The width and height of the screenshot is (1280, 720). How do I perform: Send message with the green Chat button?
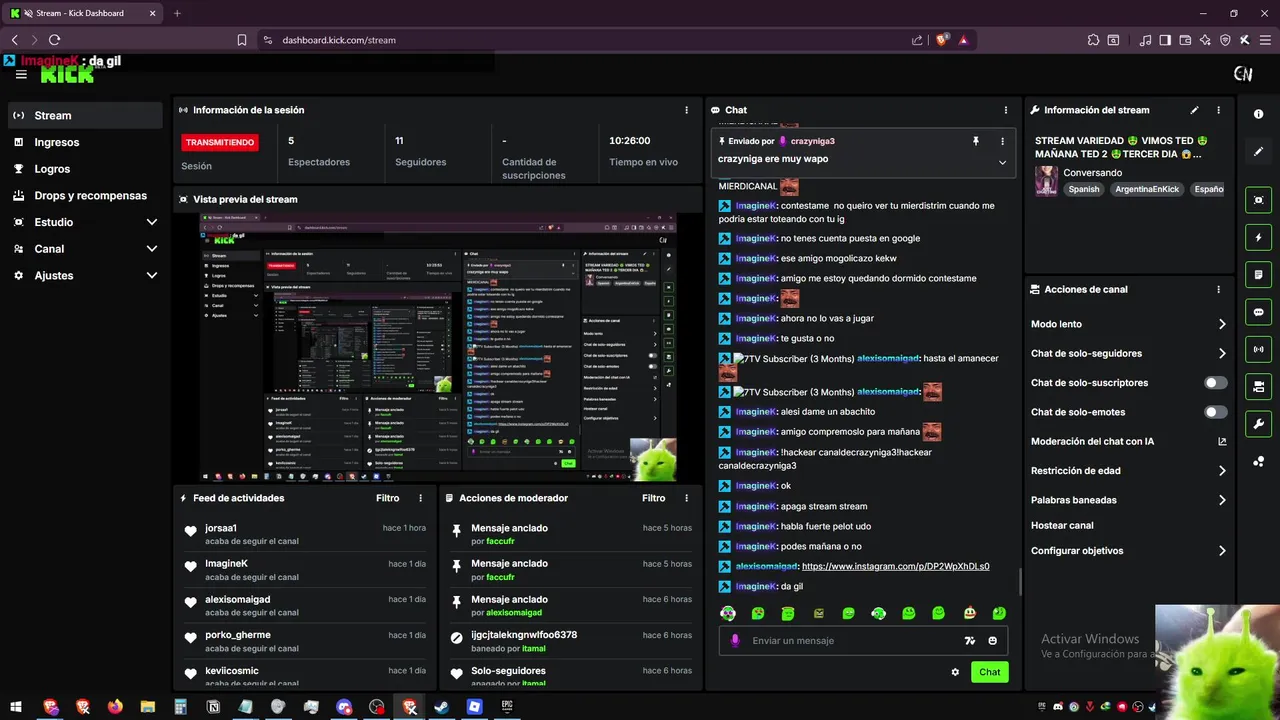click(x=989, y=672)
